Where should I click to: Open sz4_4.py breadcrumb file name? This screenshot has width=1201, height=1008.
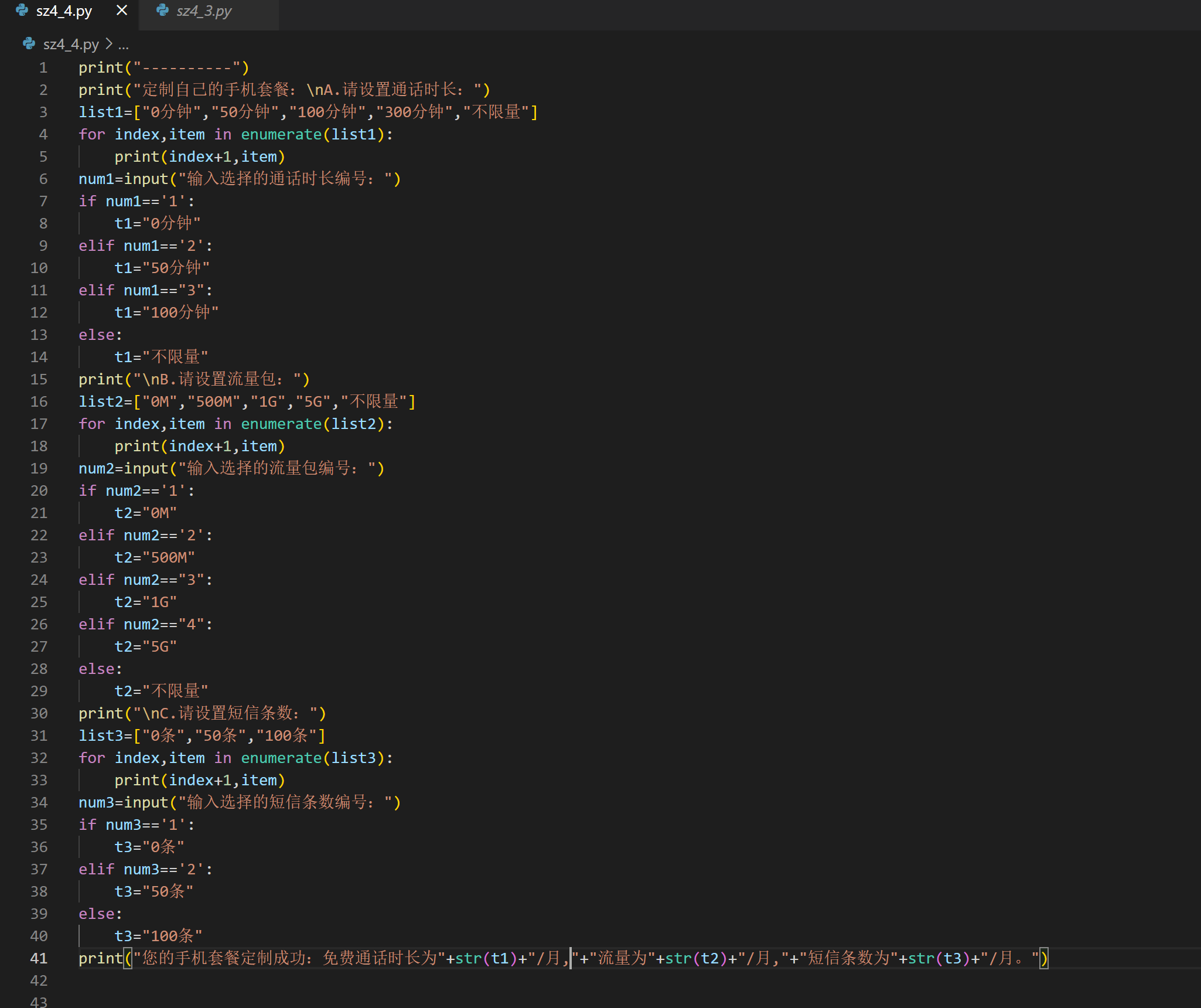71,44
